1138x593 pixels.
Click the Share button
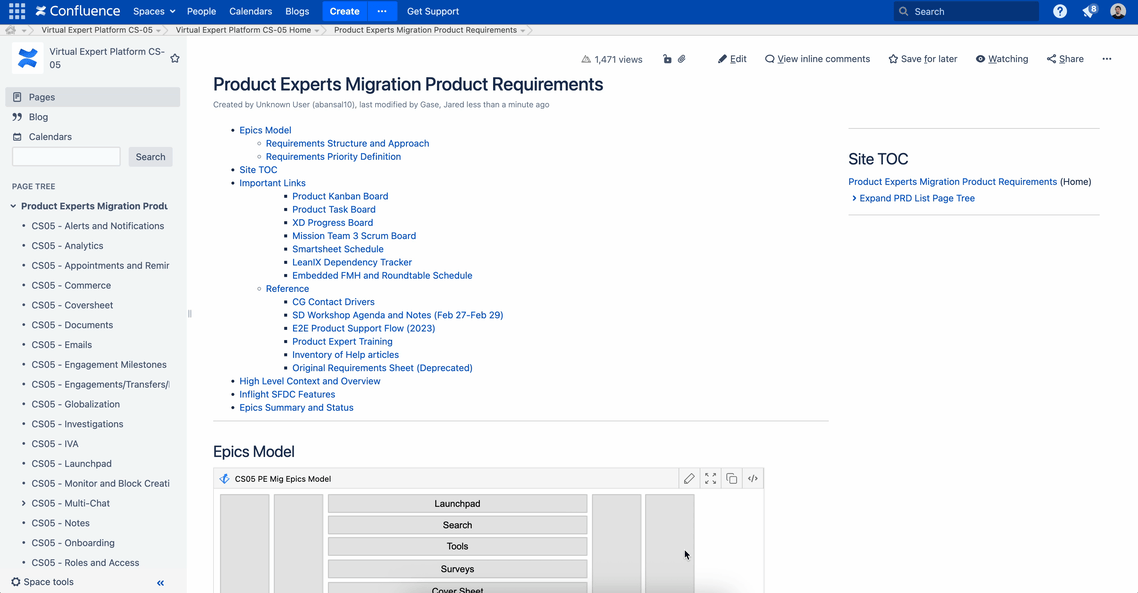(x=1065, y=59)
